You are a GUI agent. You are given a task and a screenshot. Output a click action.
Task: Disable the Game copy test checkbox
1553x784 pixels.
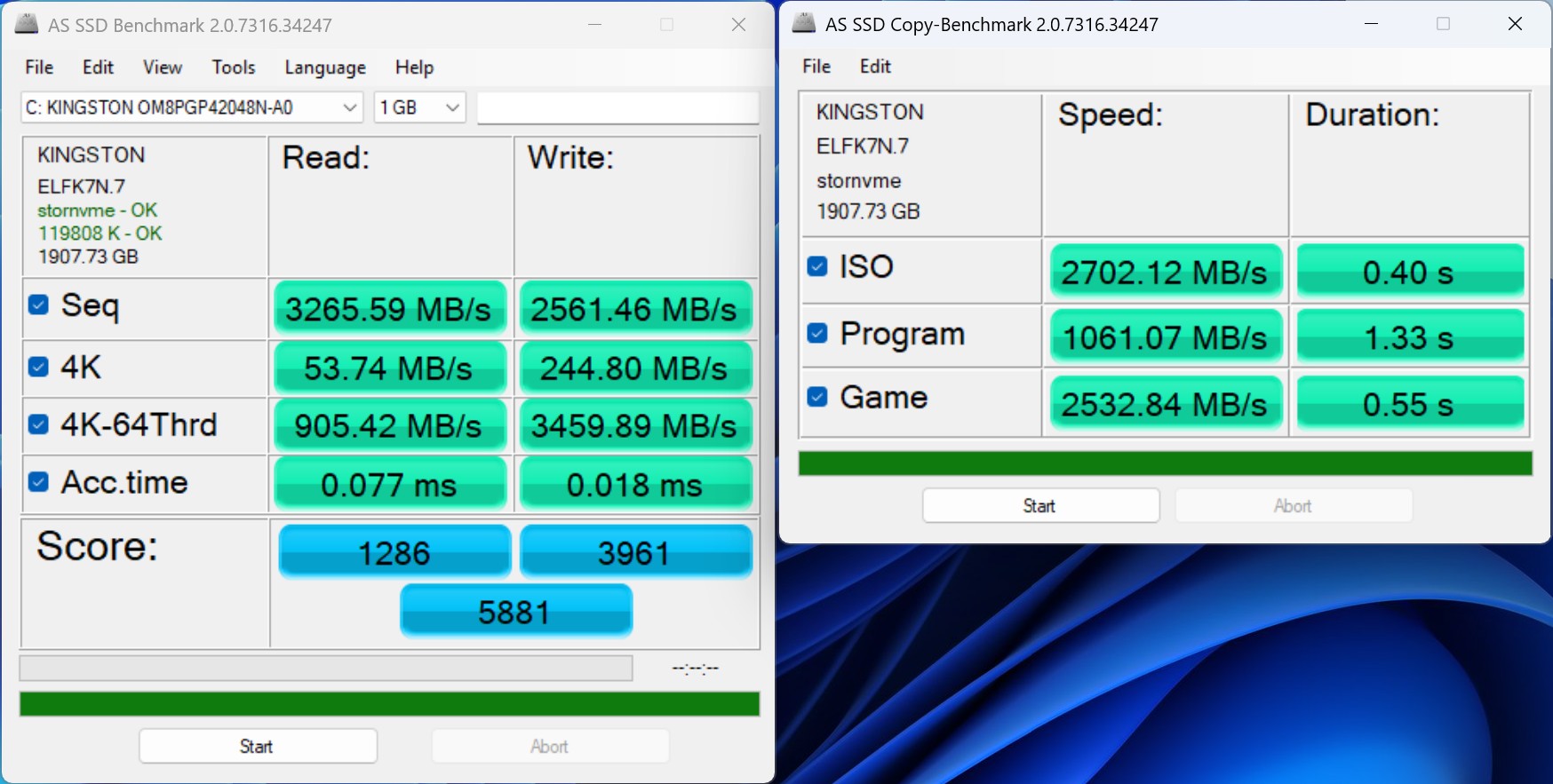coord(817,397)
